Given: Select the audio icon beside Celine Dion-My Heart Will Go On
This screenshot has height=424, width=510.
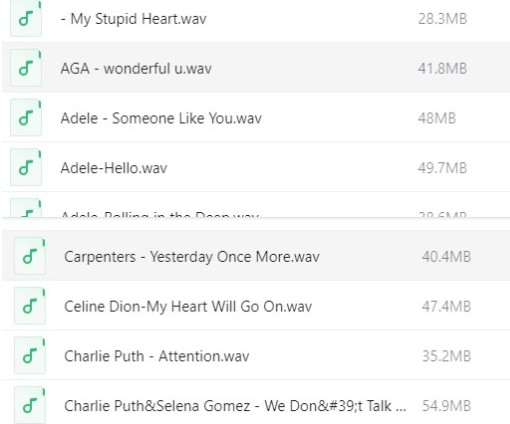Looking at the screenshot, I should [30, 306].
